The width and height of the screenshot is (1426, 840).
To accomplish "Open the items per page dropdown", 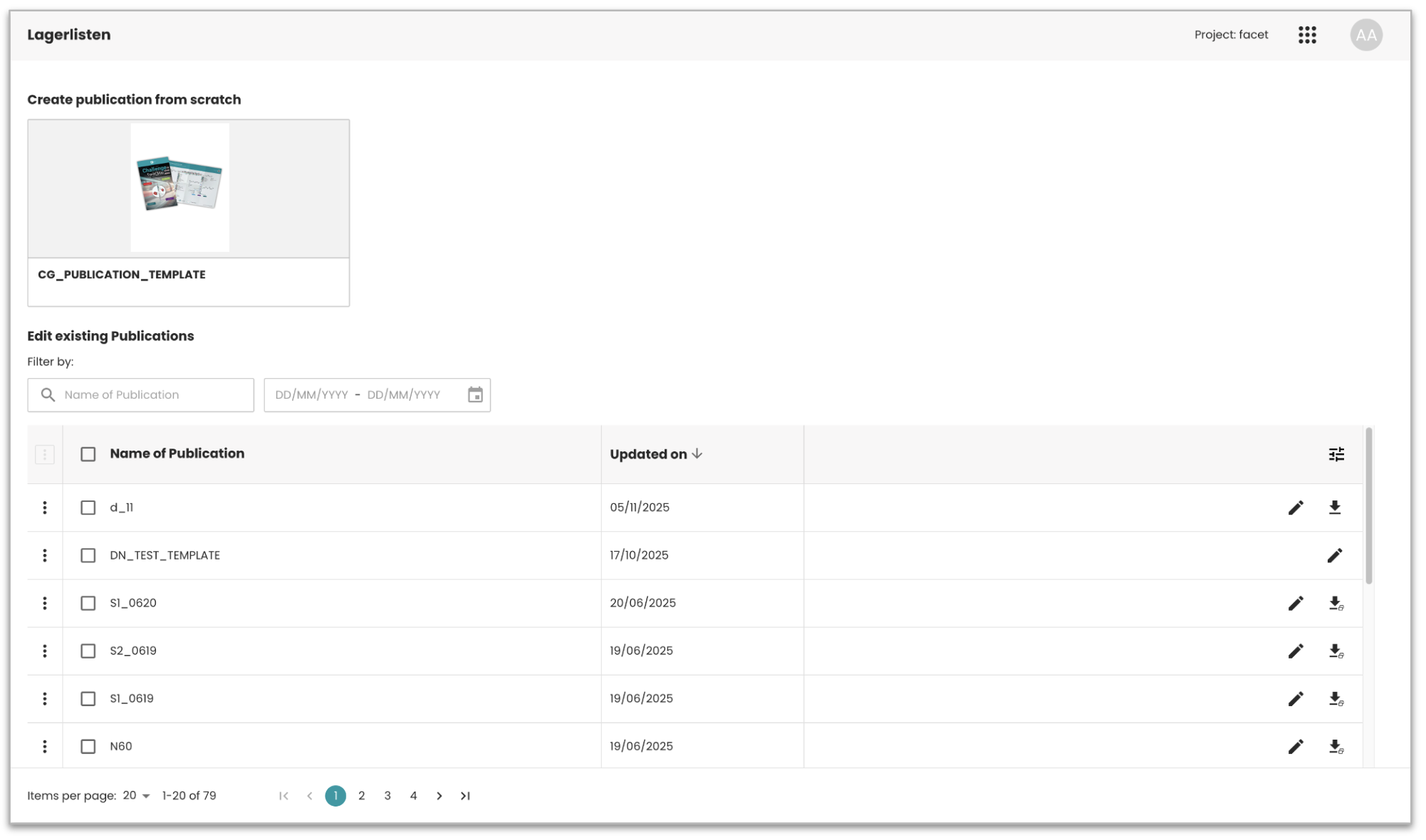I will 136,796.
